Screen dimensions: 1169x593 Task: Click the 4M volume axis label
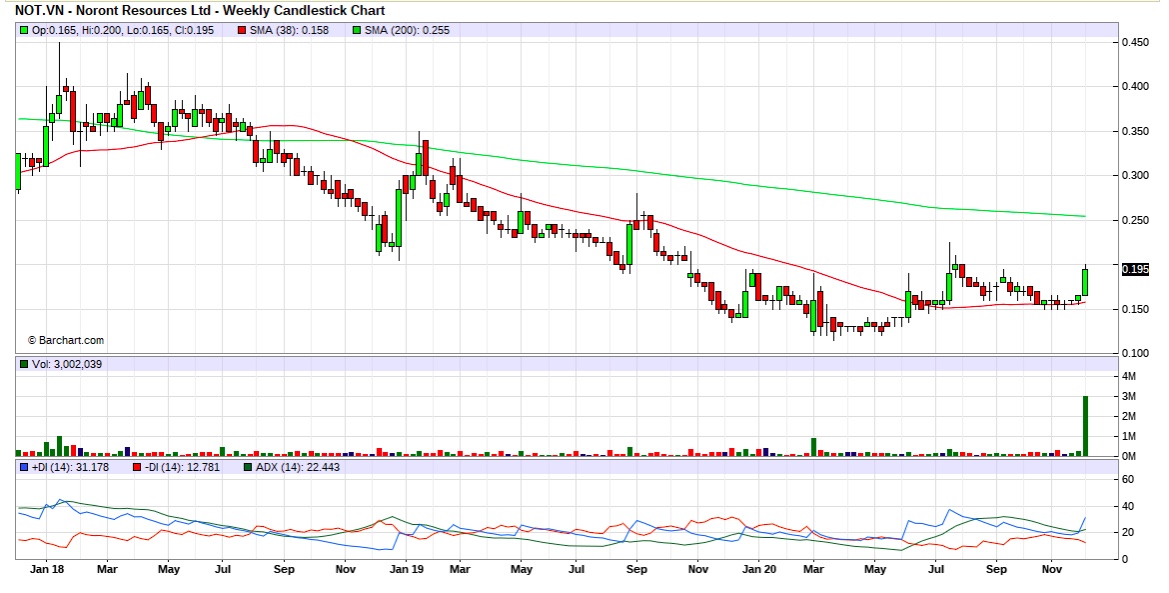pyautogui.click(x=1129, y=376)
